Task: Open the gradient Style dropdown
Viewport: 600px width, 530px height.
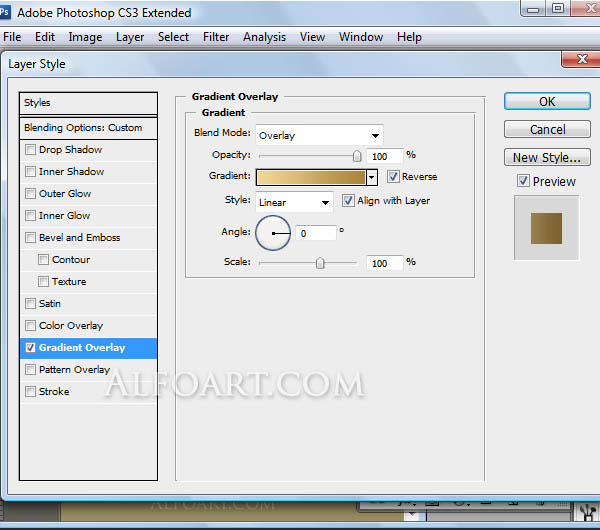Action: [x=294, y=202]
